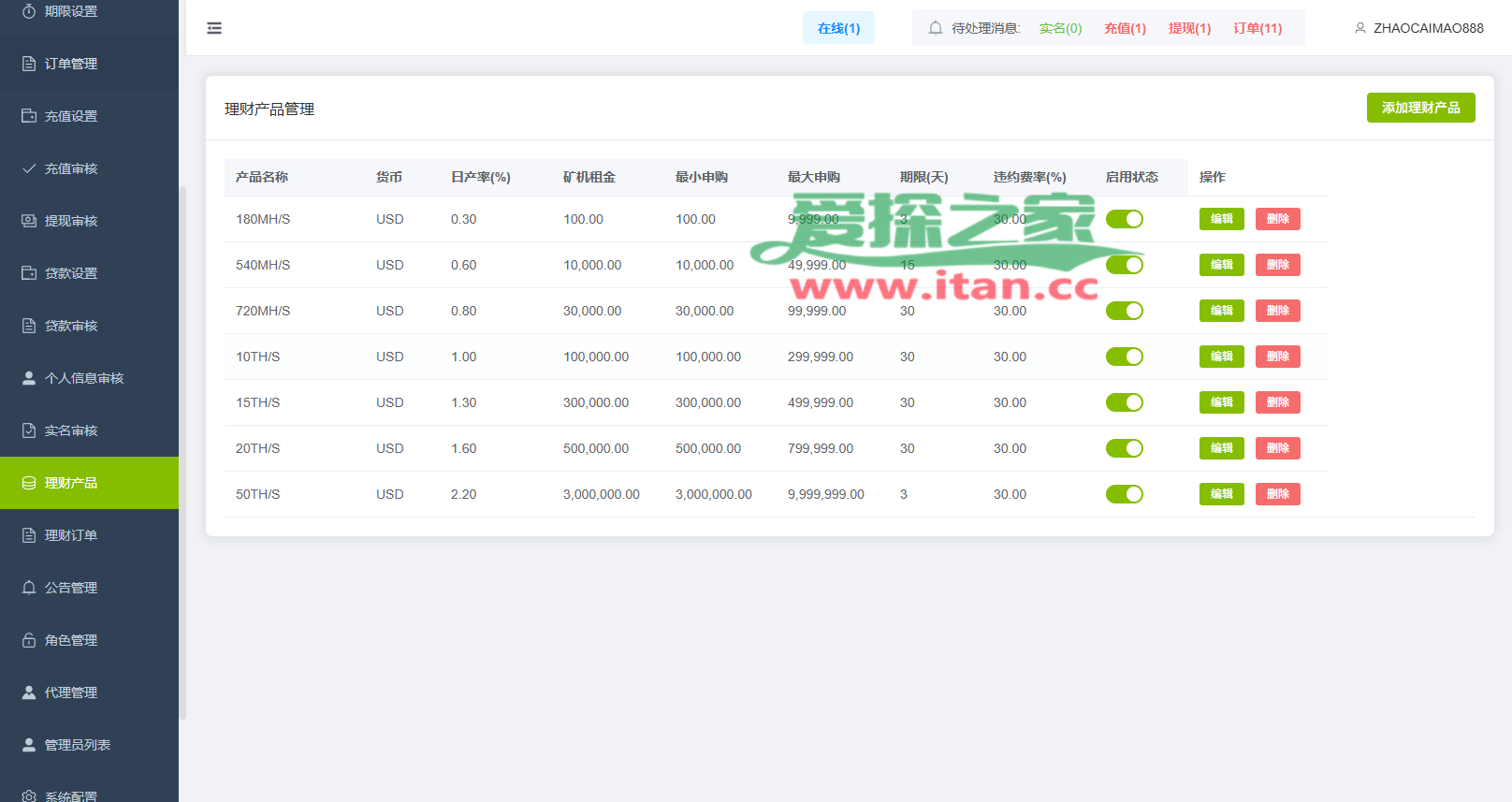Click the user profile icon beside ZHAOCAIMAO888
The height and width of the screenshot is (802, 1512).
(x=1360, y=28)
